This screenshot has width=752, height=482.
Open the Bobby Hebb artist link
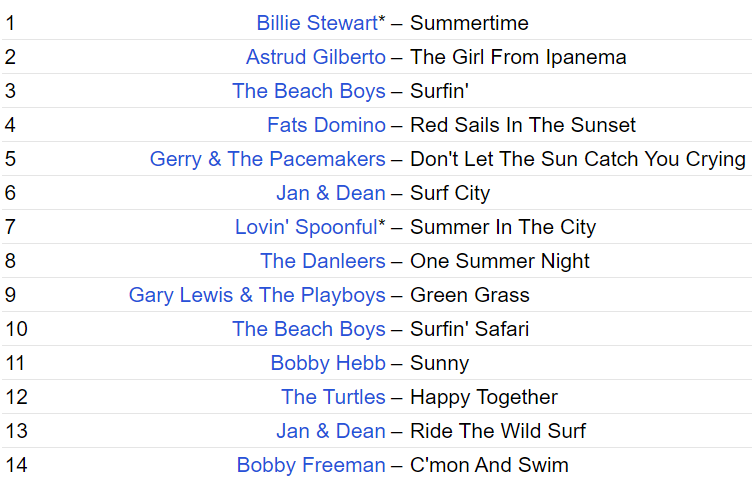point(327,363)
